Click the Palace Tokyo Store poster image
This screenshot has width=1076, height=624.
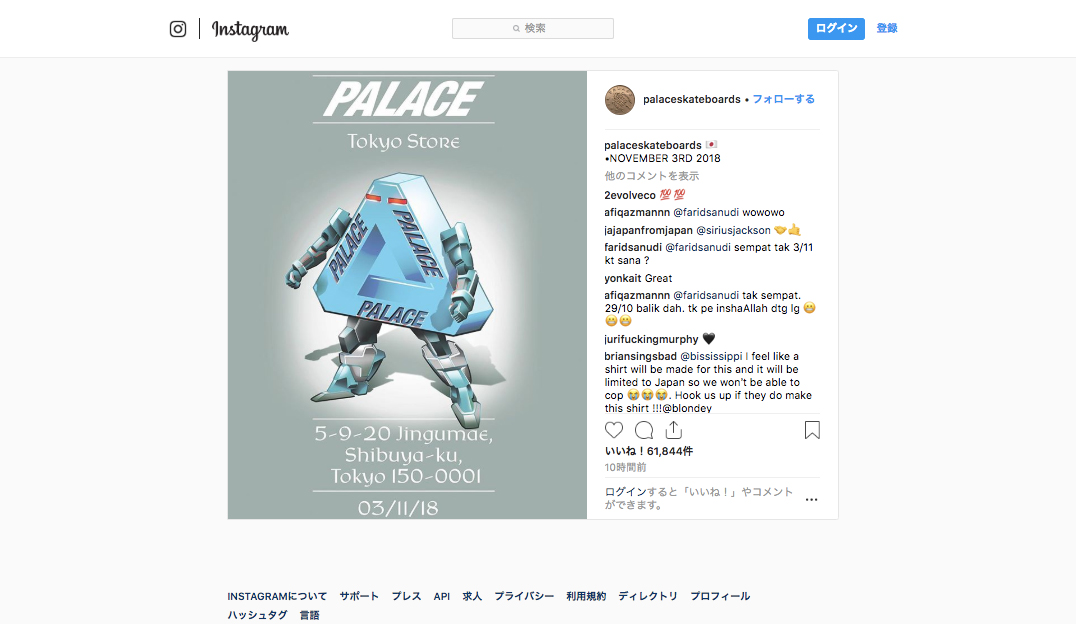tap(407, 294)
